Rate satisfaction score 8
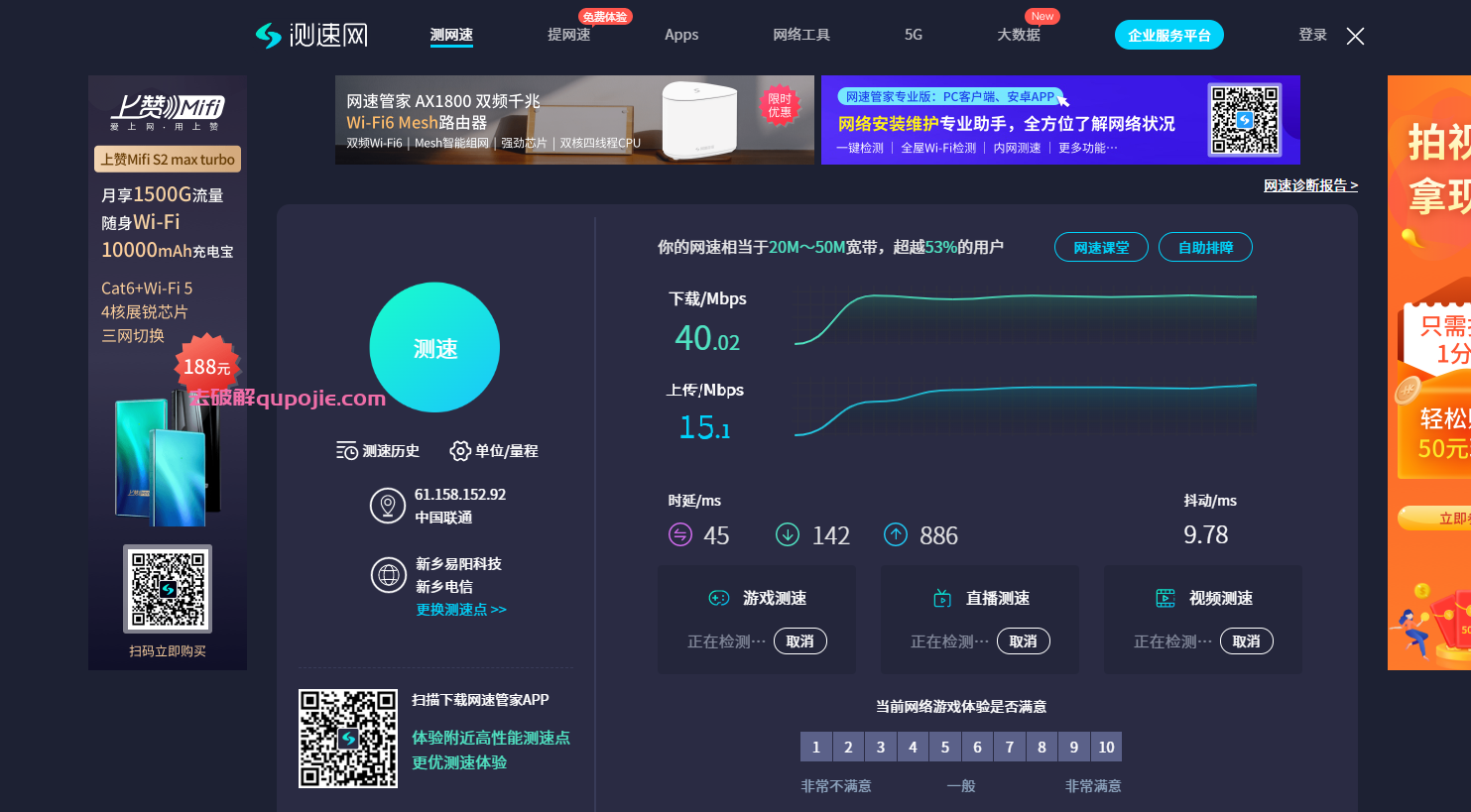Viewport: 1471px width, 812px height. tap(1042, 747)
